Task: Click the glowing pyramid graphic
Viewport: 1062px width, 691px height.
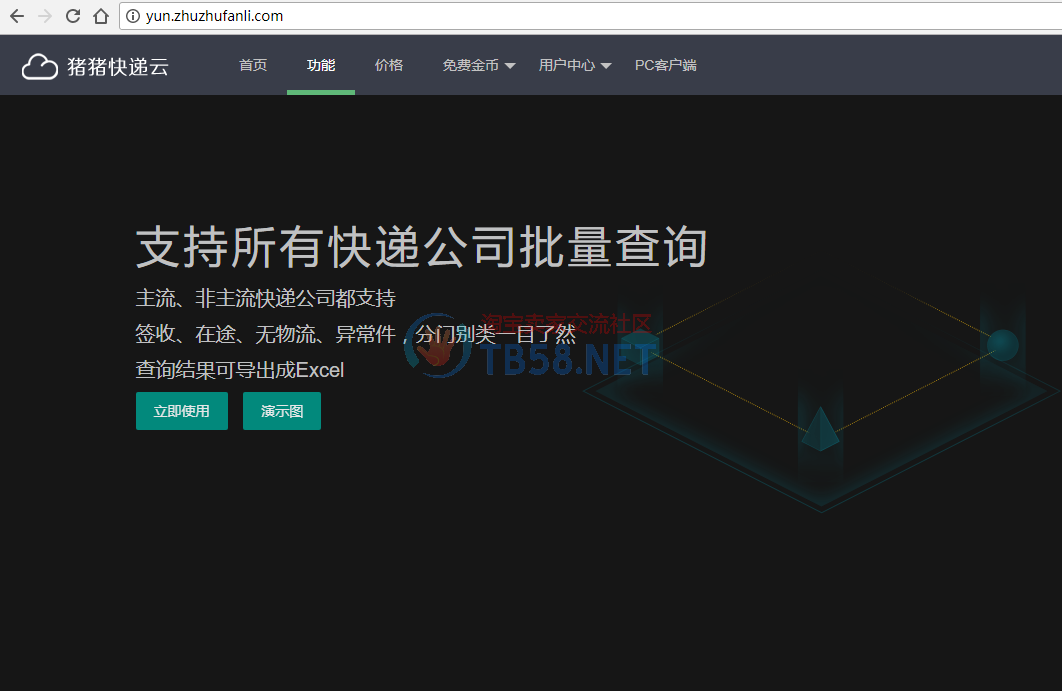Action: 820,429
